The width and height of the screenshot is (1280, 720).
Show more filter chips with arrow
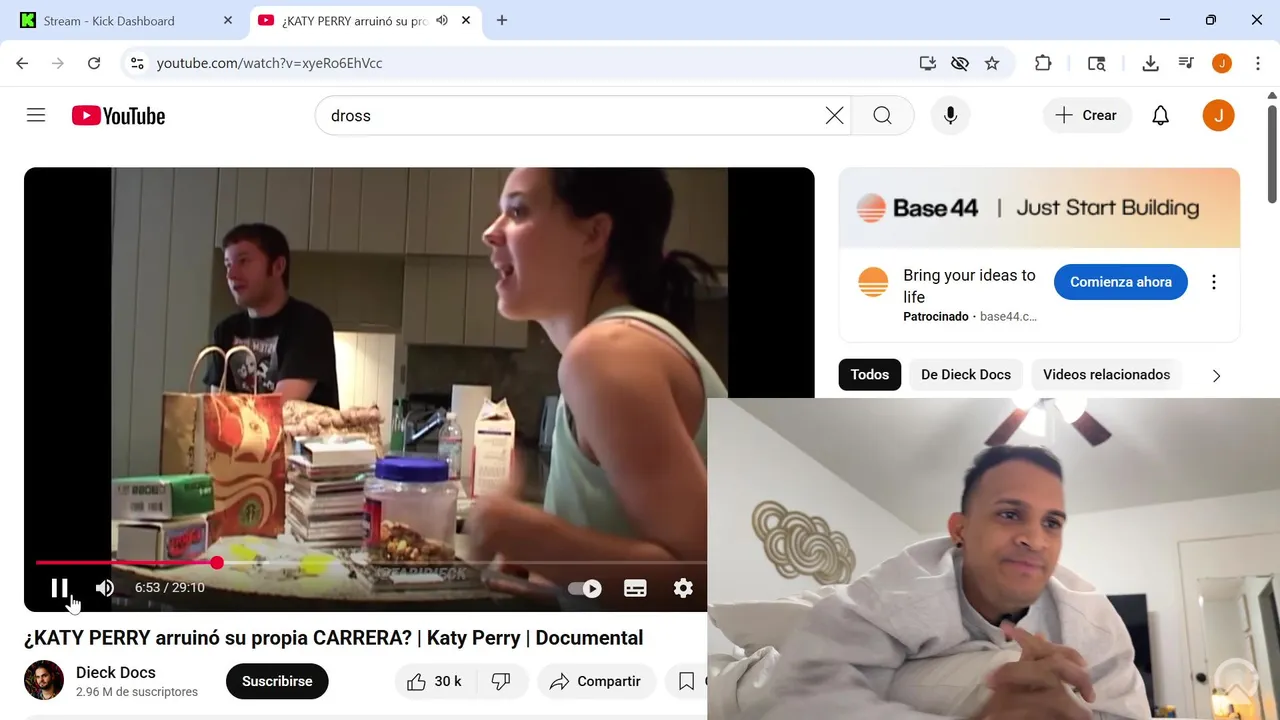coord(1216,376)
